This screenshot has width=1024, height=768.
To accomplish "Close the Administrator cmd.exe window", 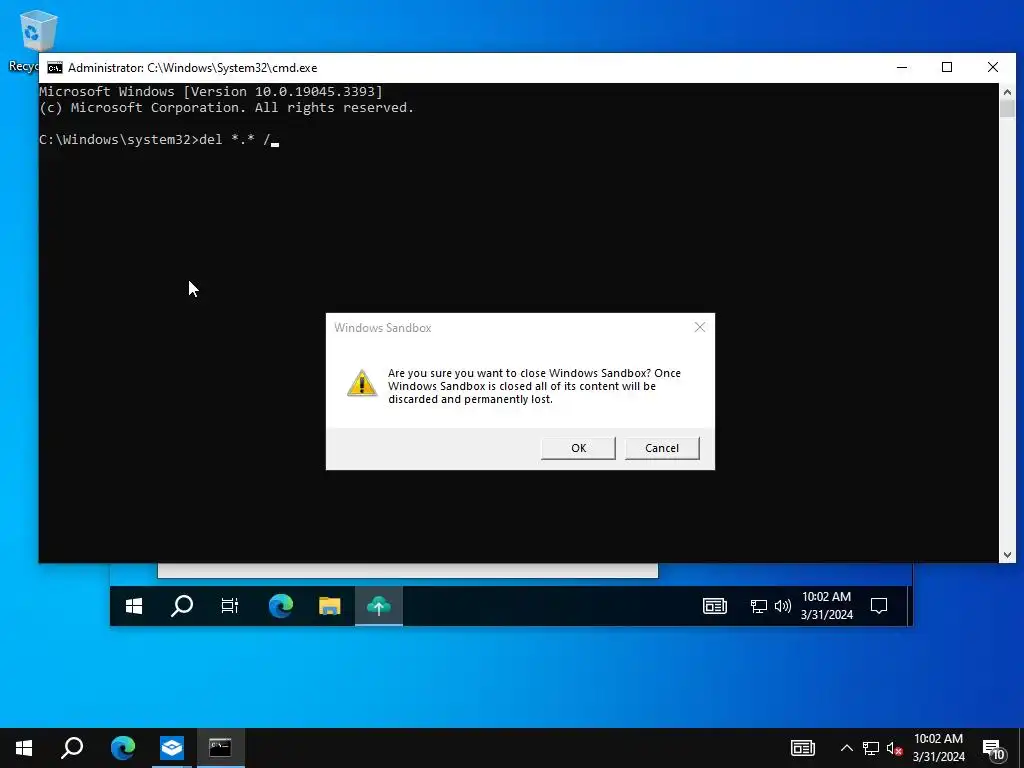I will click(x=993, y=67).
